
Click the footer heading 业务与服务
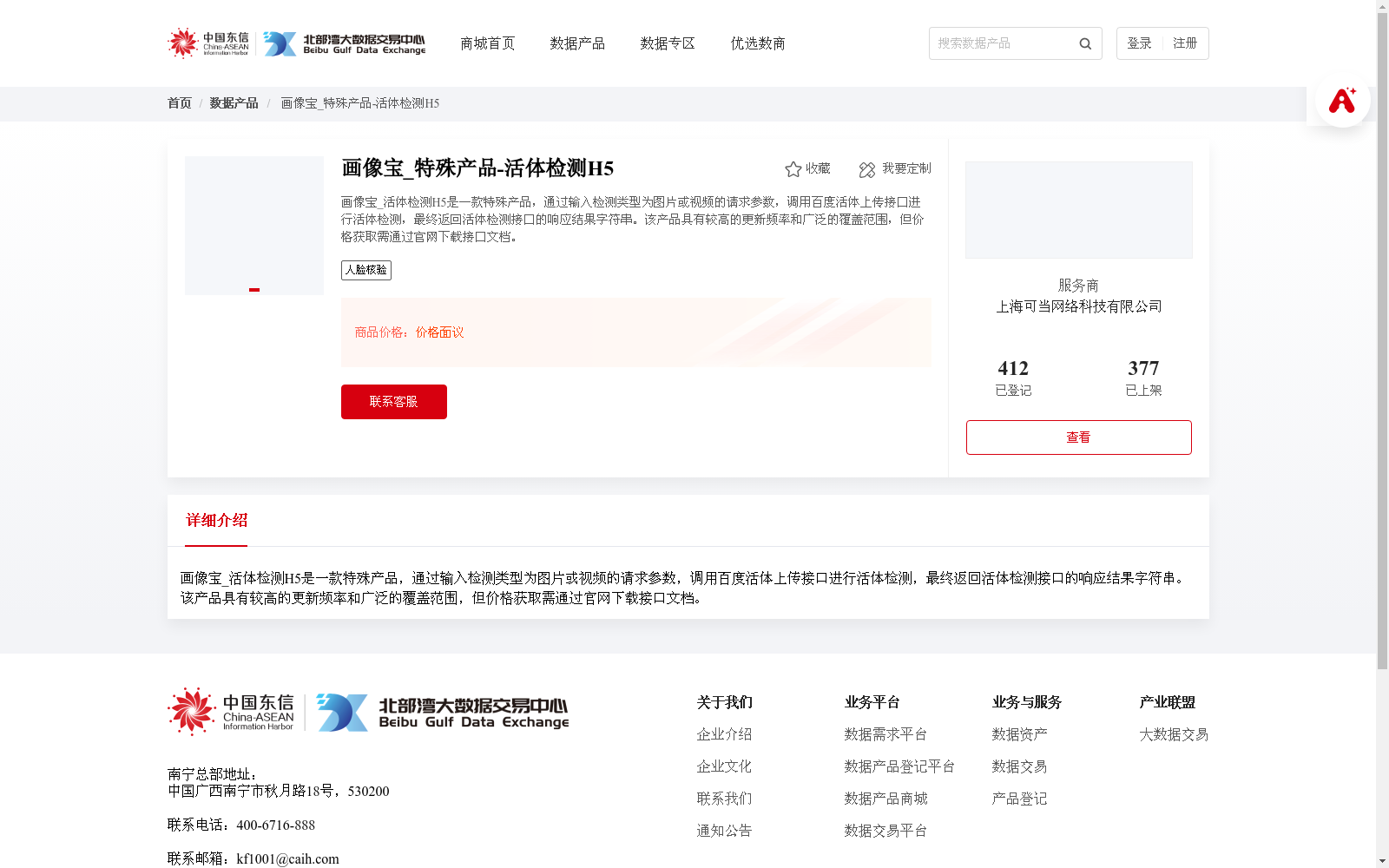click(x=1026, y=702)
